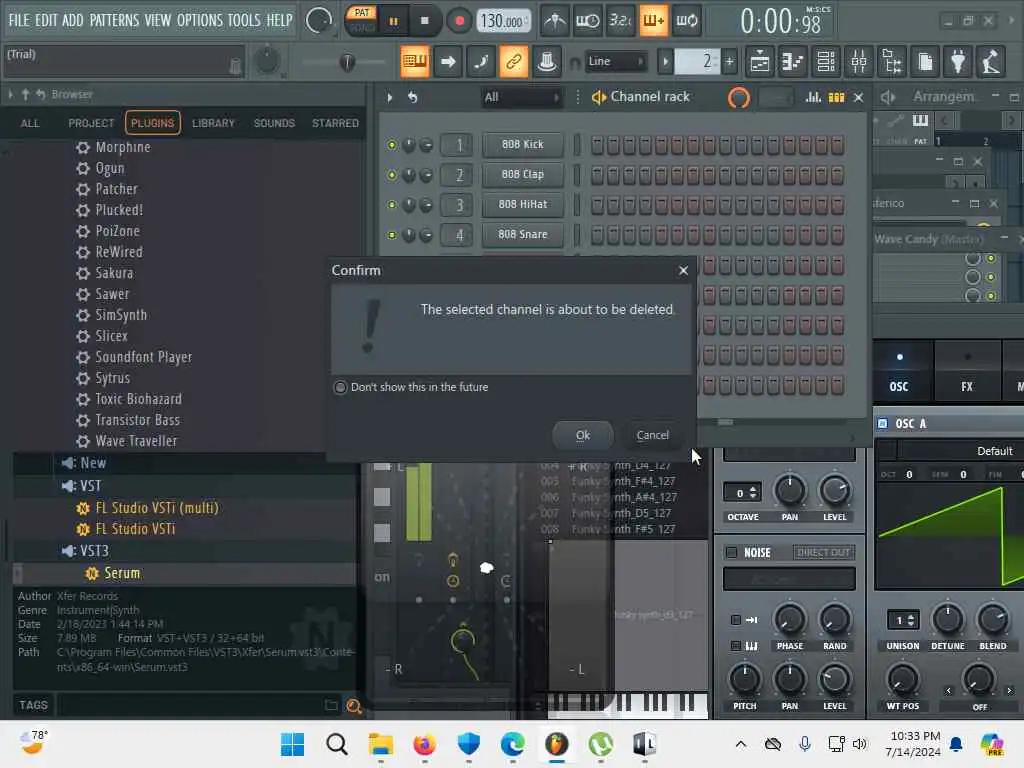Toggle mute LED for 808 Clap channel
1024x768 pixels.
point(392,175)
